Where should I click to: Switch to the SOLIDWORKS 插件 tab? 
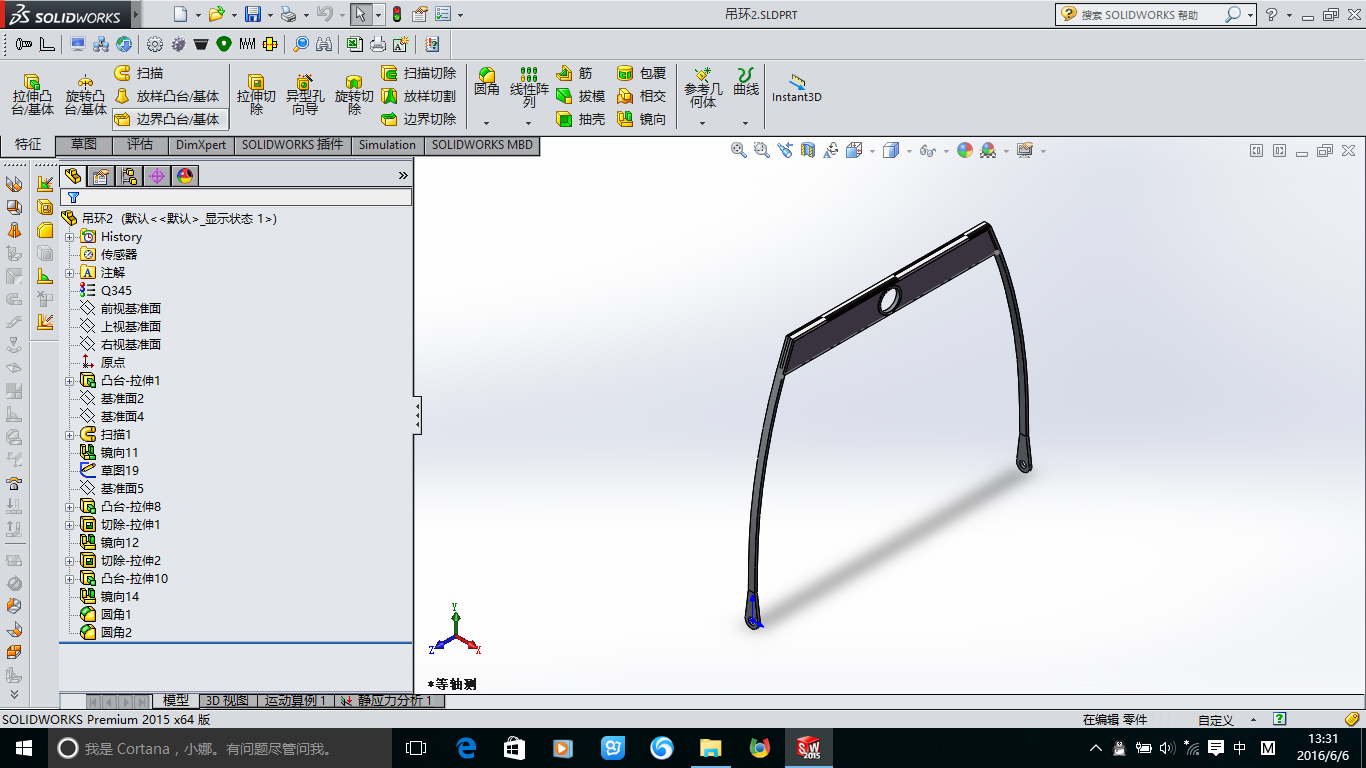point(292,145)
